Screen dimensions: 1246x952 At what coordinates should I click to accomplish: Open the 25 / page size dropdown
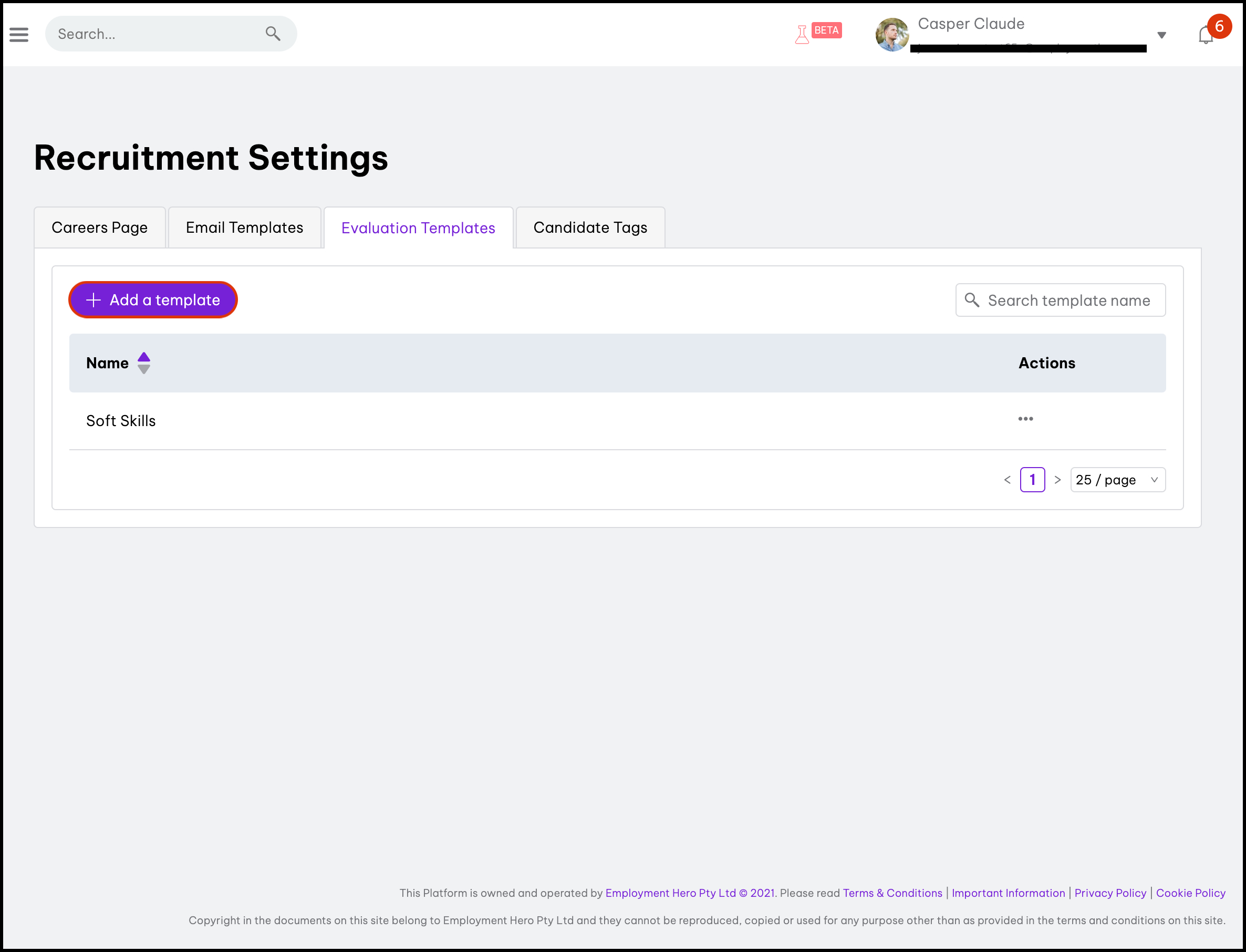point(1117,480)
